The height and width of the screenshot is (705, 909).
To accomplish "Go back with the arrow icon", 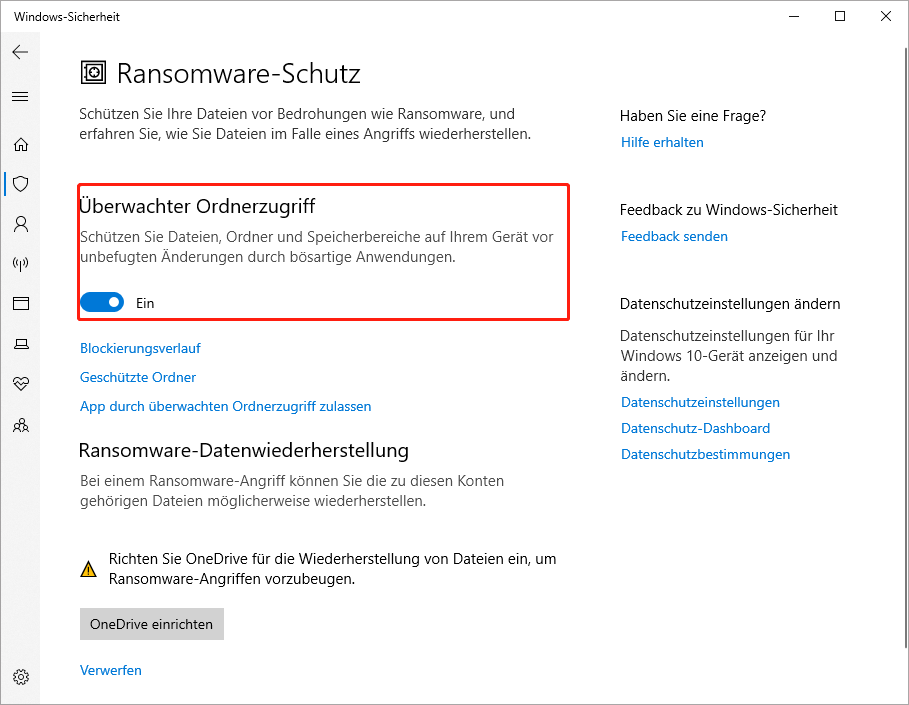I will point(20,52).
